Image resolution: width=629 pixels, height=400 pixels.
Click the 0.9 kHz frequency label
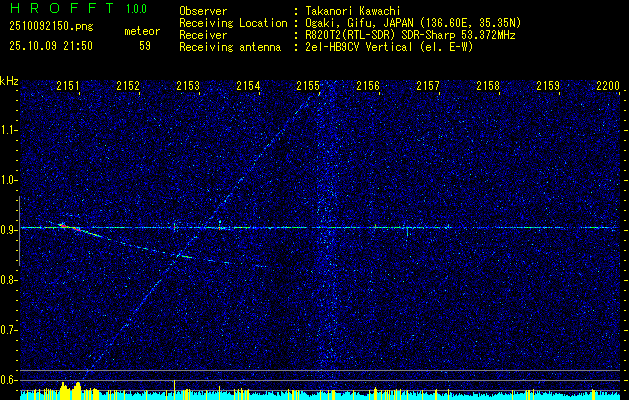point(9,230)
